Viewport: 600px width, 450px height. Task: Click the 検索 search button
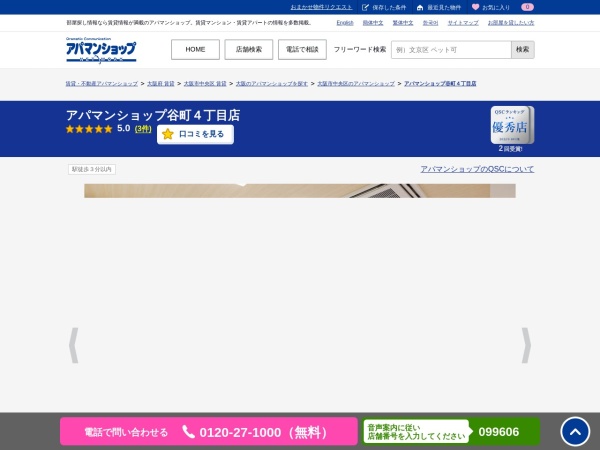523,50
